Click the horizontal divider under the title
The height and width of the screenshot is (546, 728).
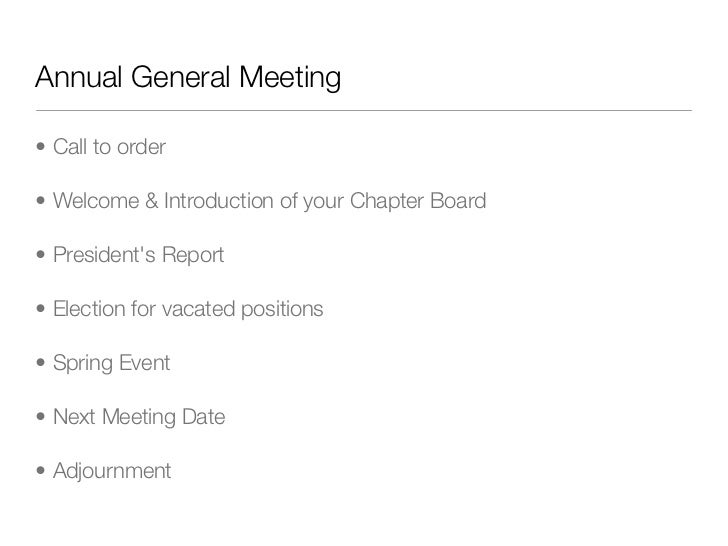pyautogui.click(x=364, y=110)
